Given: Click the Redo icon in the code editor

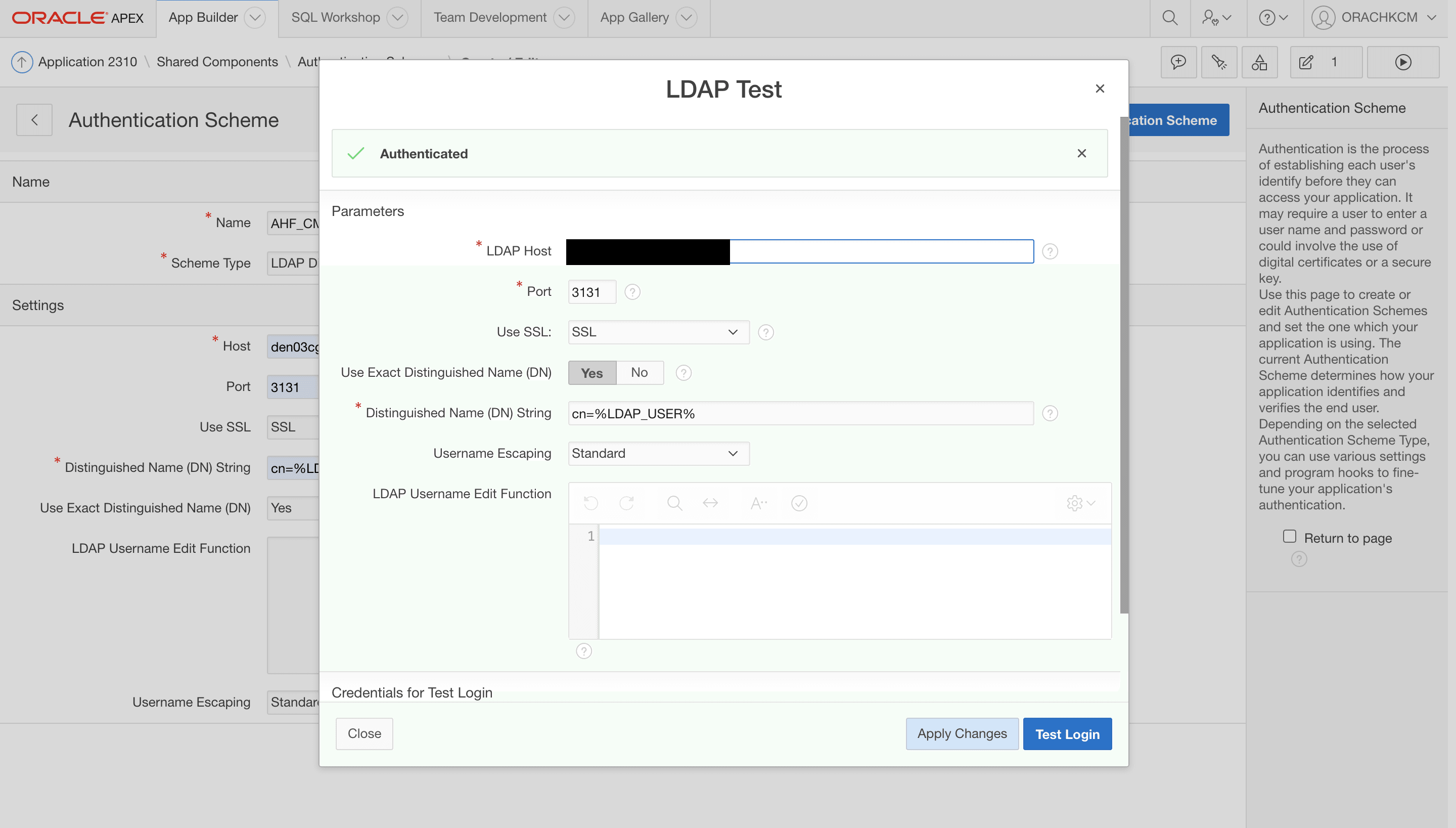Looking at the screenshot, I should pyautogui.click(x=626, y=503).
